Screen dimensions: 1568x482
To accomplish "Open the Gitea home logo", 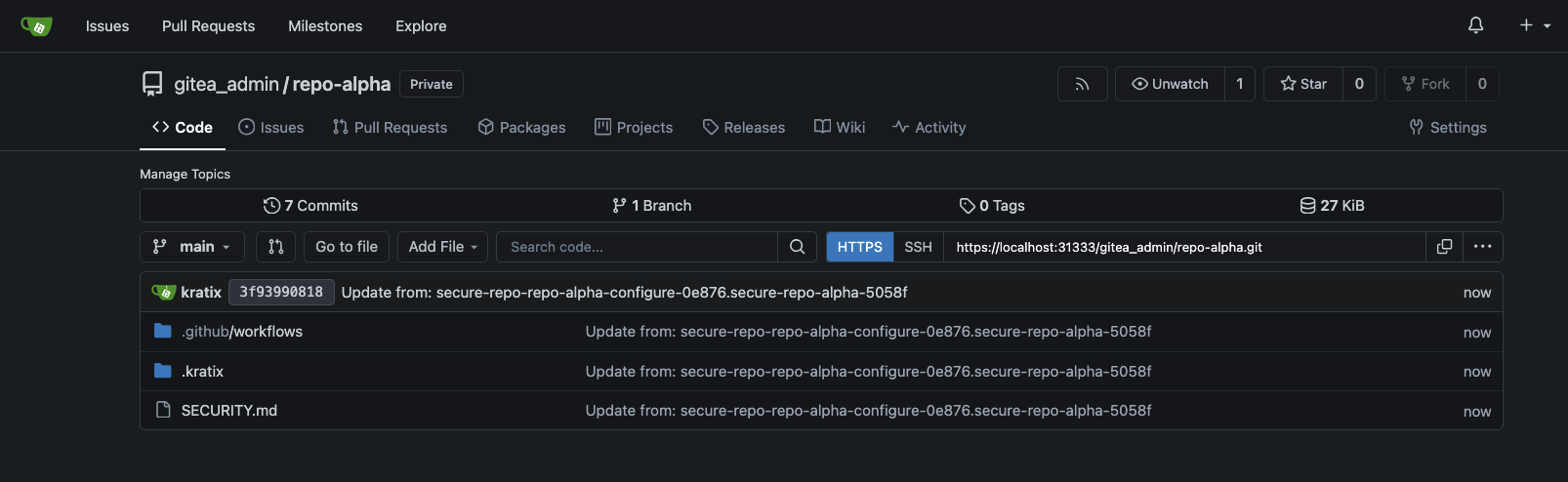I will (36, 26).
